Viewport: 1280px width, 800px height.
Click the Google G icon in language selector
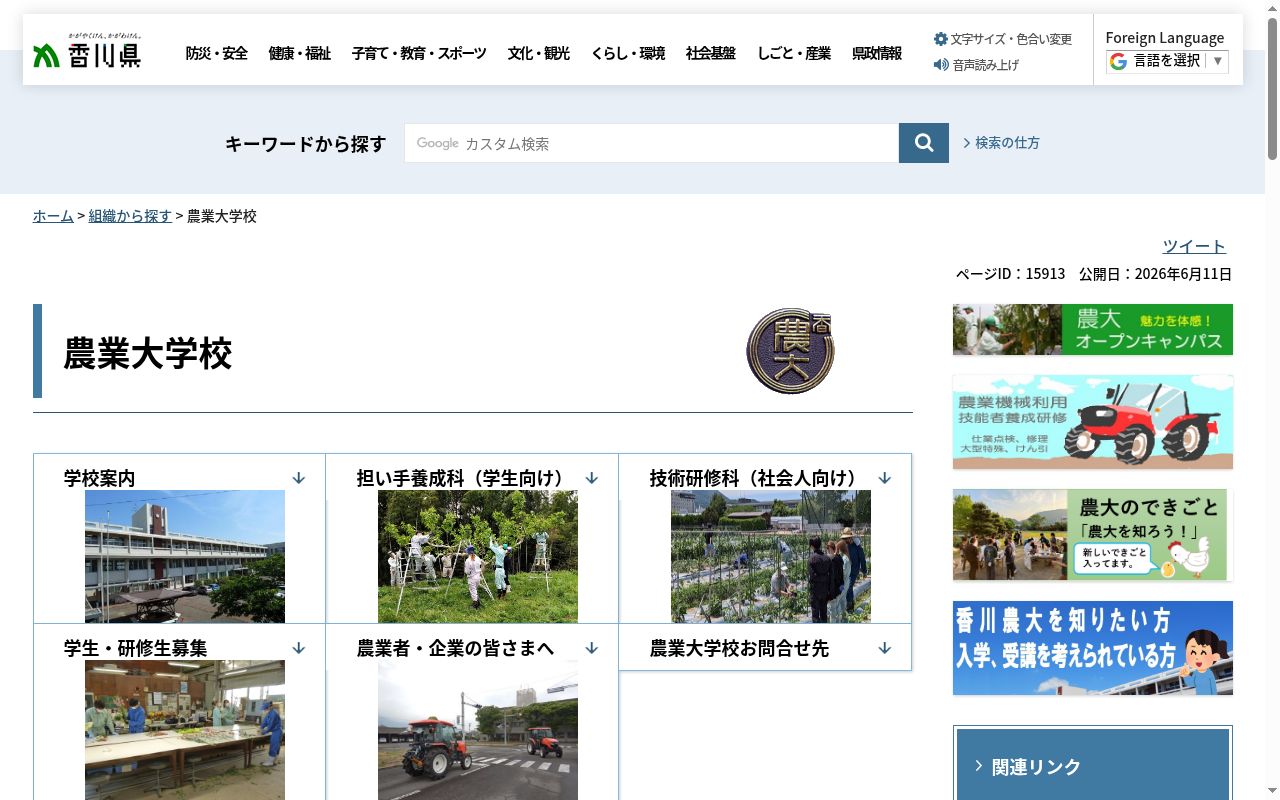[1118, 61]
